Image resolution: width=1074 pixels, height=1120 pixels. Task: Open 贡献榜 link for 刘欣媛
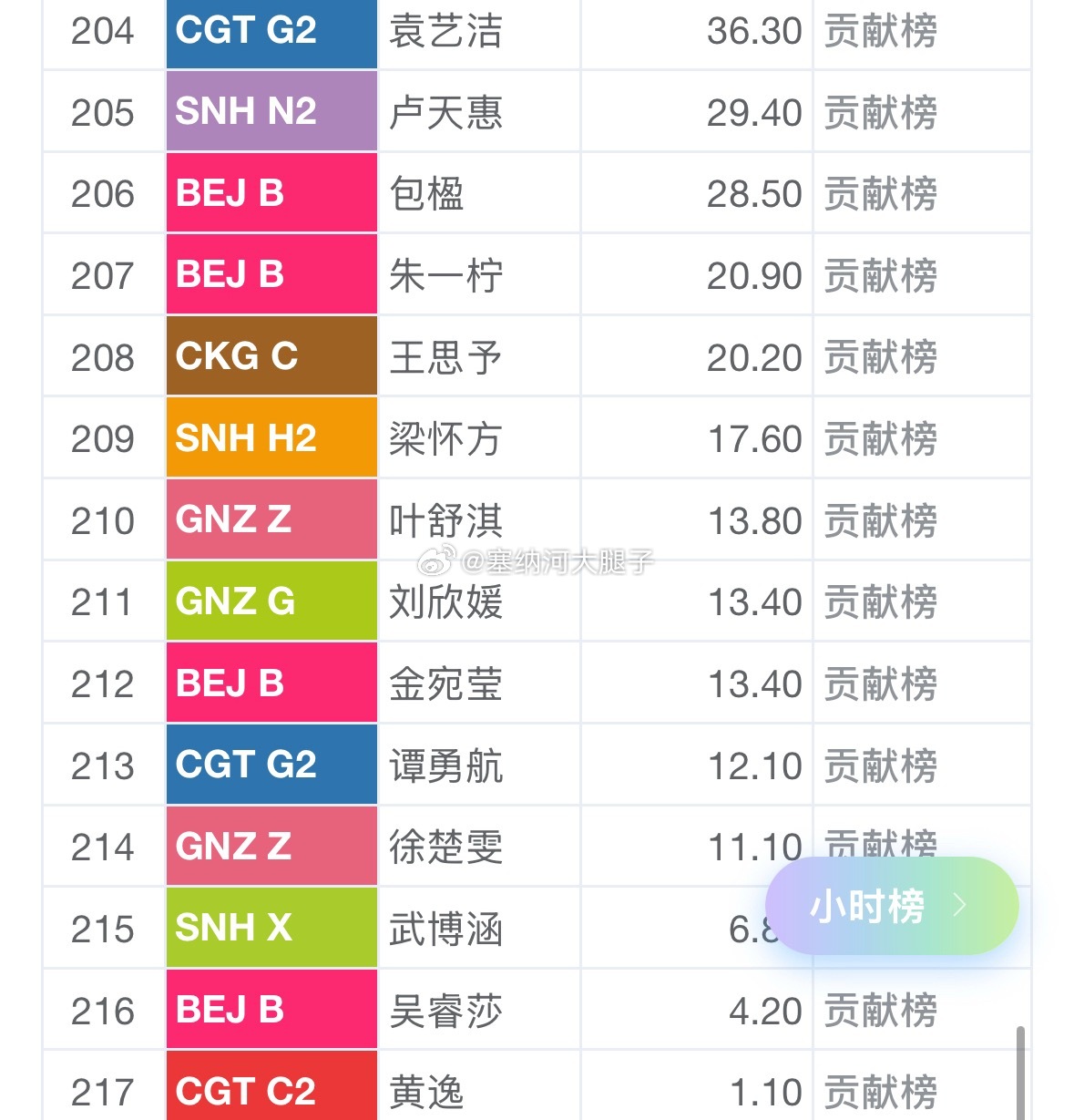click(x=881, y=601)
